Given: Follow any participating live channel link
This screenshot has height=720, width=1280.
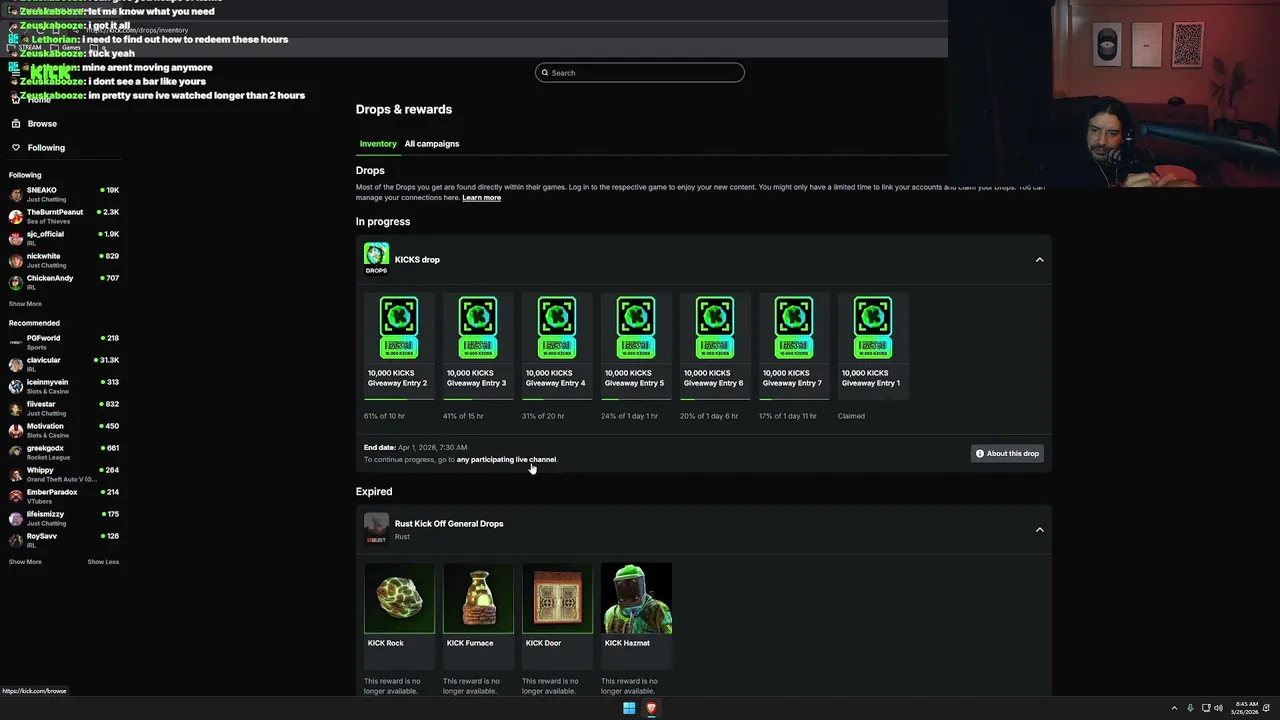Looking at the screenshot, I should point(506,460).
